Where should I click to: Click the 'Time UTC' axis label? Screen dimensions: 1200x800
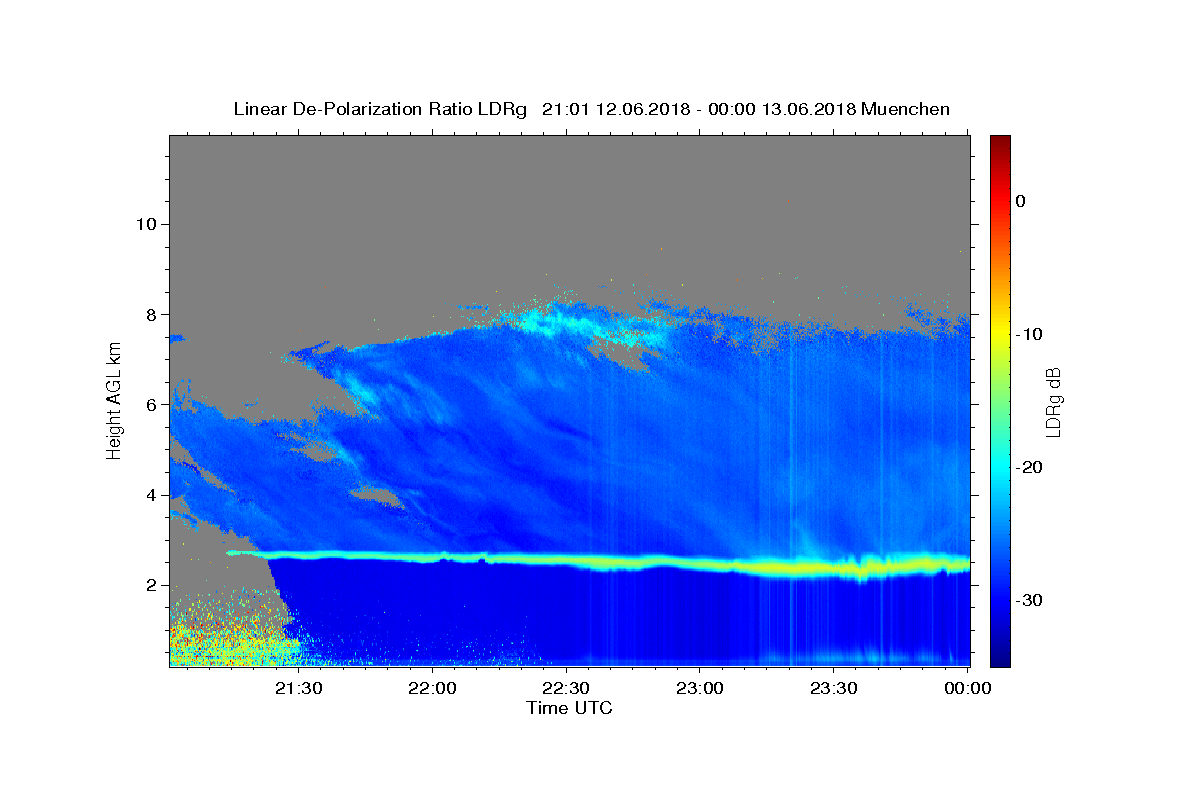[569, 708]
